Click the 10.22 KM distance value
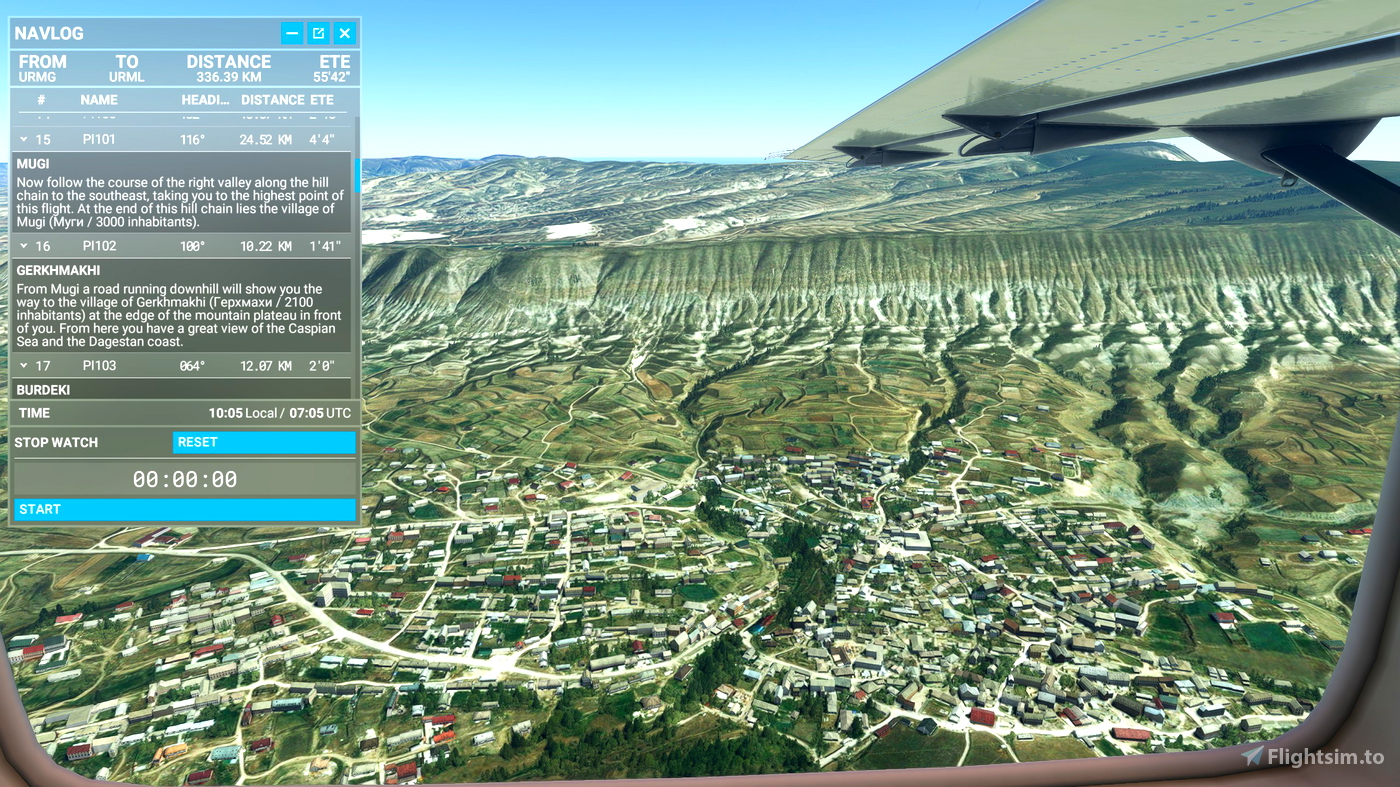1400x787 pixels. click(266, 246)
